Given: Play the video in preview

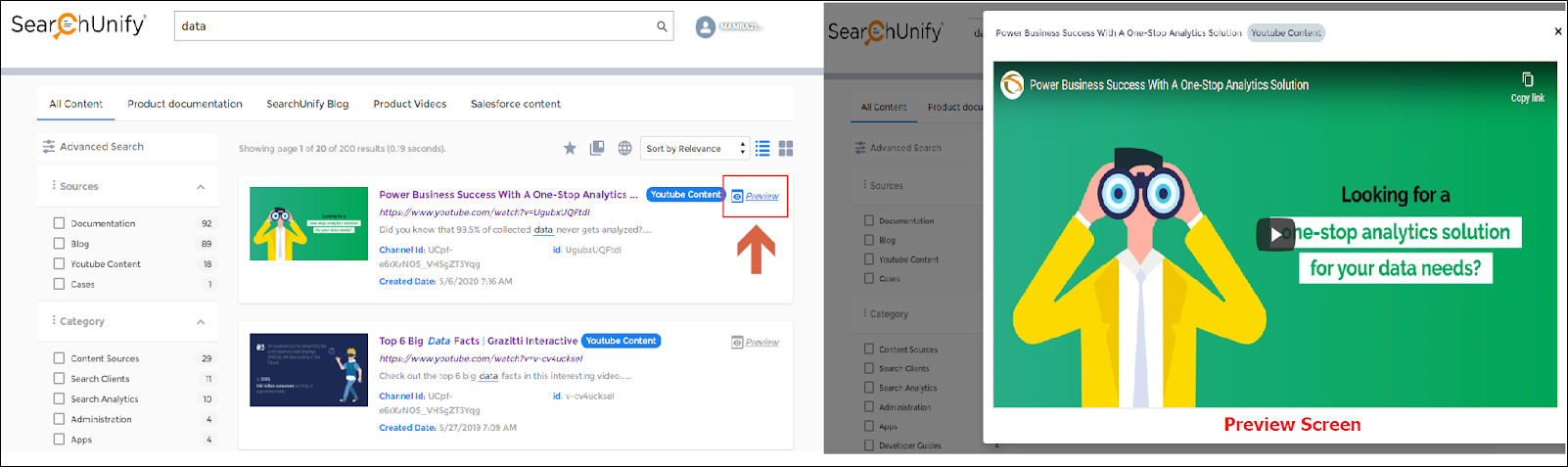Looking at the screenshot, I should pos(1275,234).
